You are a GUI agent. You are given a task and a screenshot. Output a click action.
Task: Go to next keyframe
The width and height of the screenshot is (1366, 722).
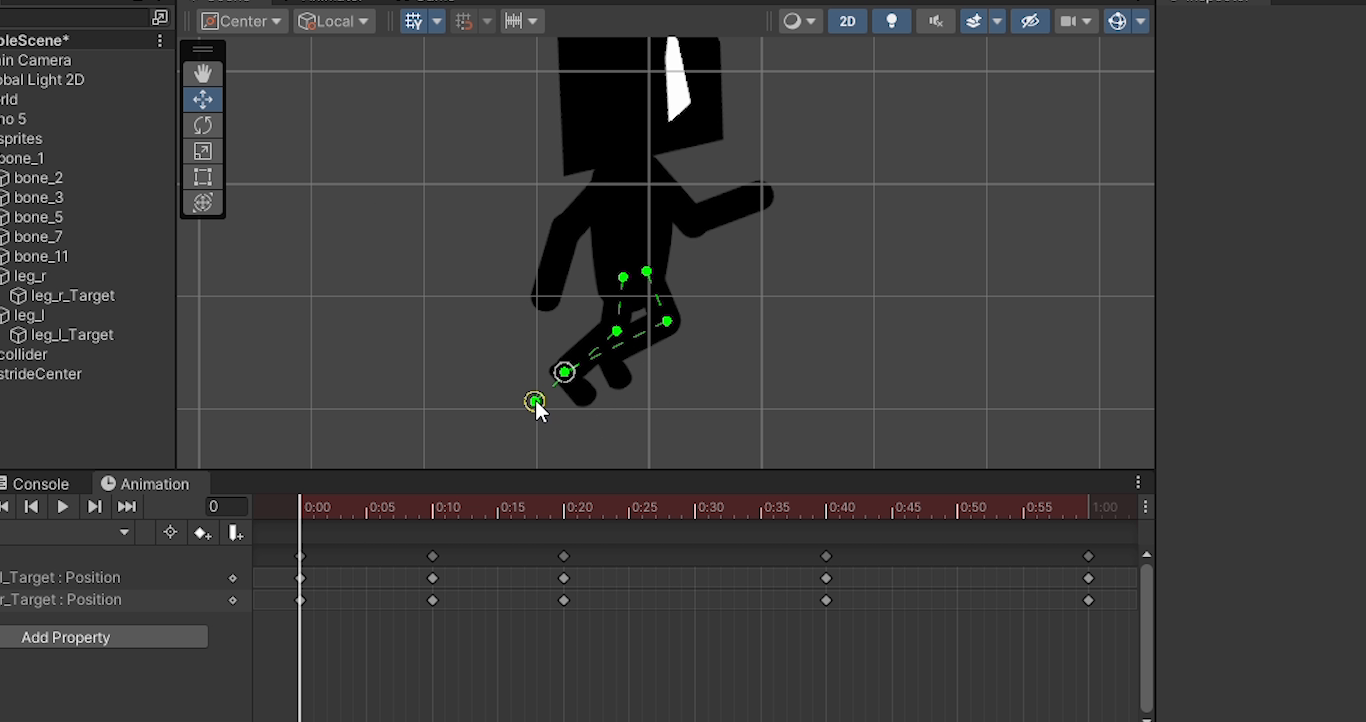click(x=94, y=507)
